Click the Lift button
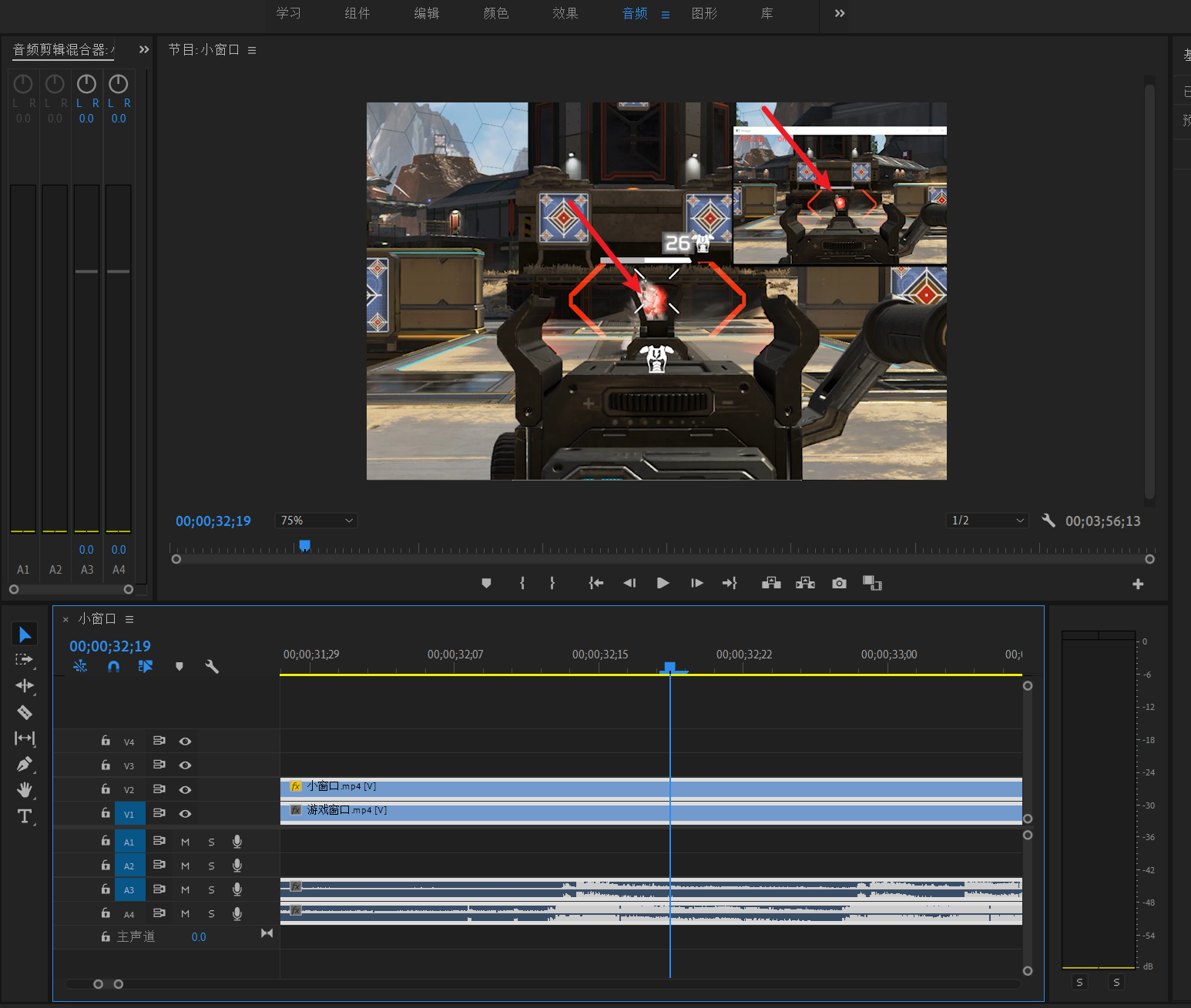 click(771, 584)
